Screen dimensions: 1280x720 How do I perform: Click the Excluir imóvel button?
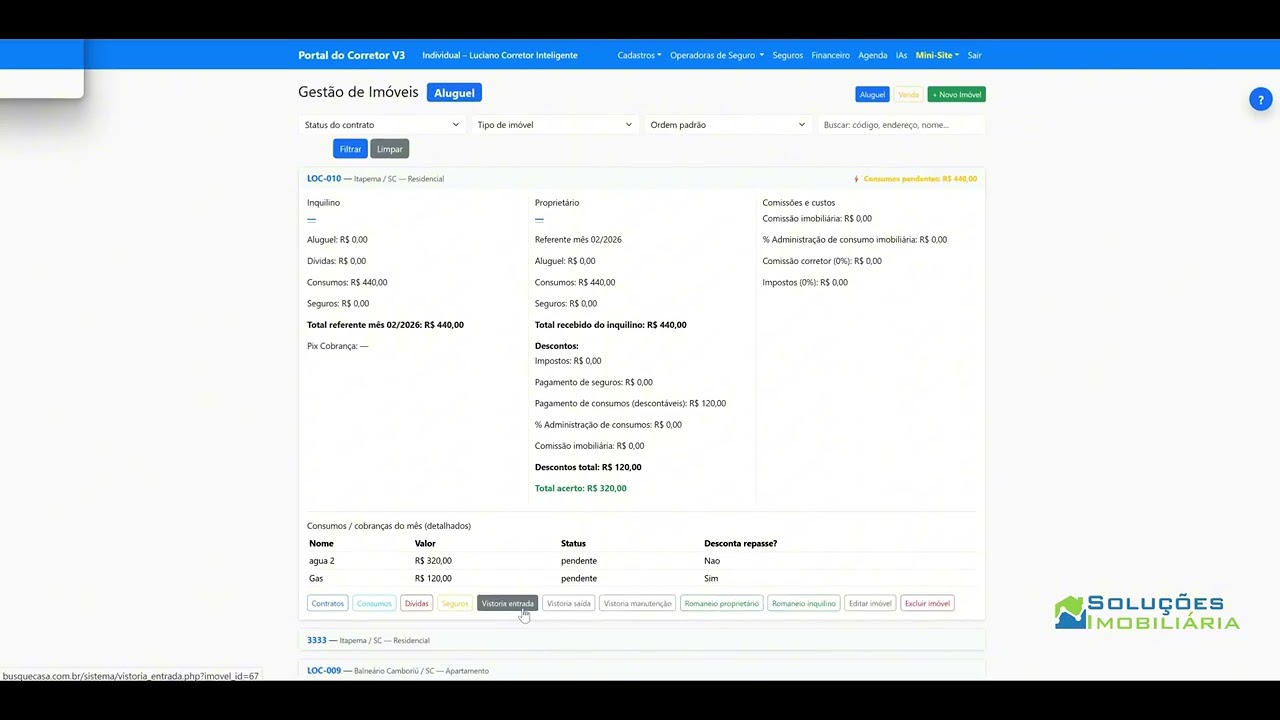927,603
